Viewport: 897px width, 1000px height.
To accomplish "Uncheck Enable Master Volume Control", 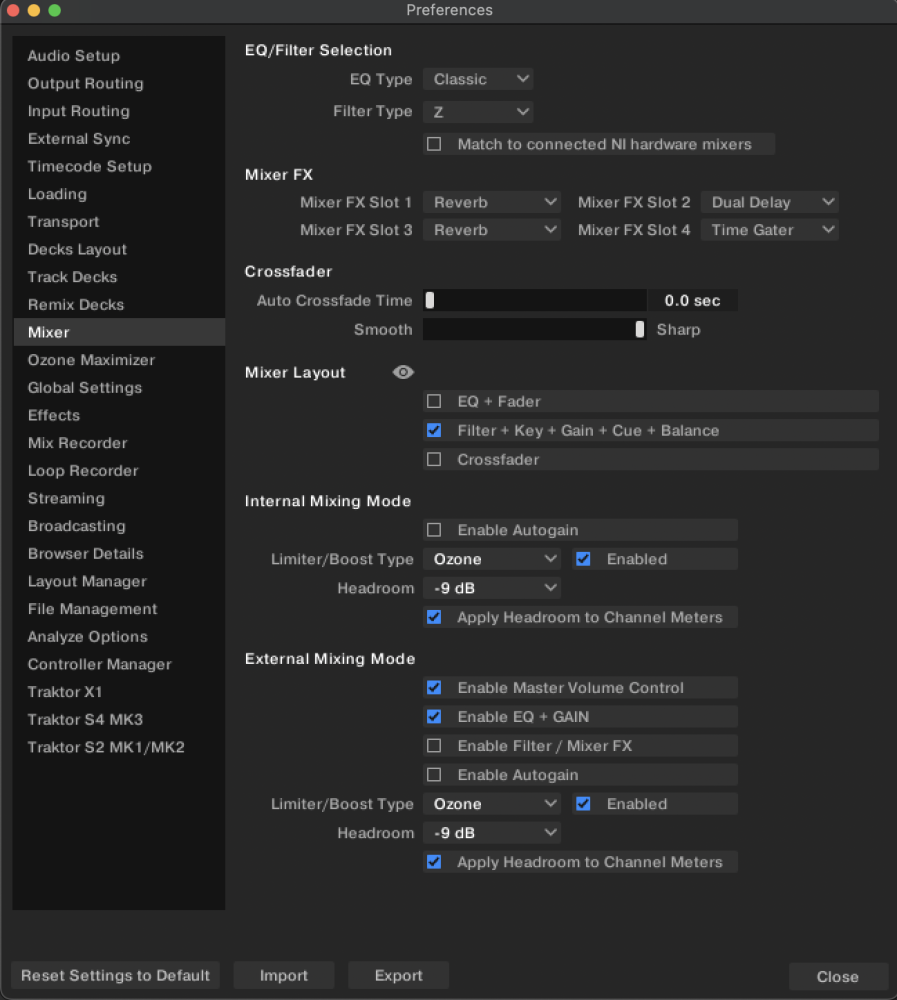I will coord(434,688).
